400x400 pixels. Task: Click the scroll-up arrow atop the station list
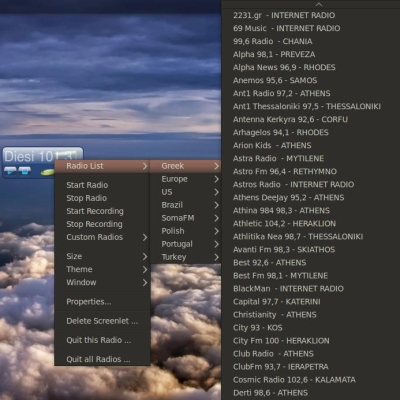point(319,4)
